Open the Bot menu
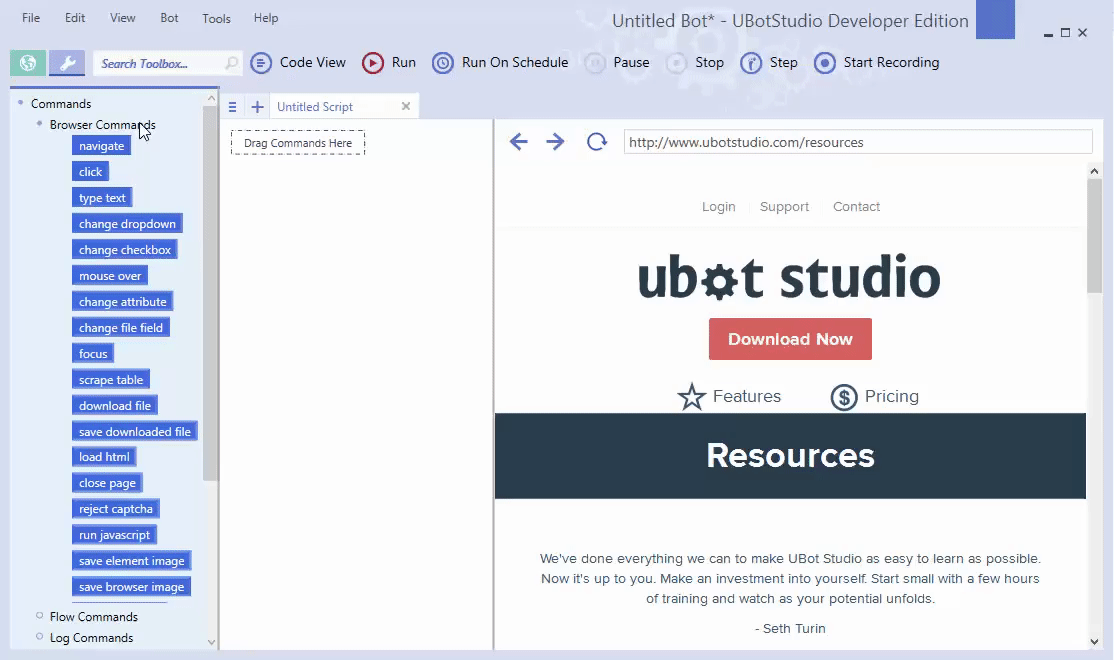Screen dimensions: 1114x660 [x=169, y=18]
